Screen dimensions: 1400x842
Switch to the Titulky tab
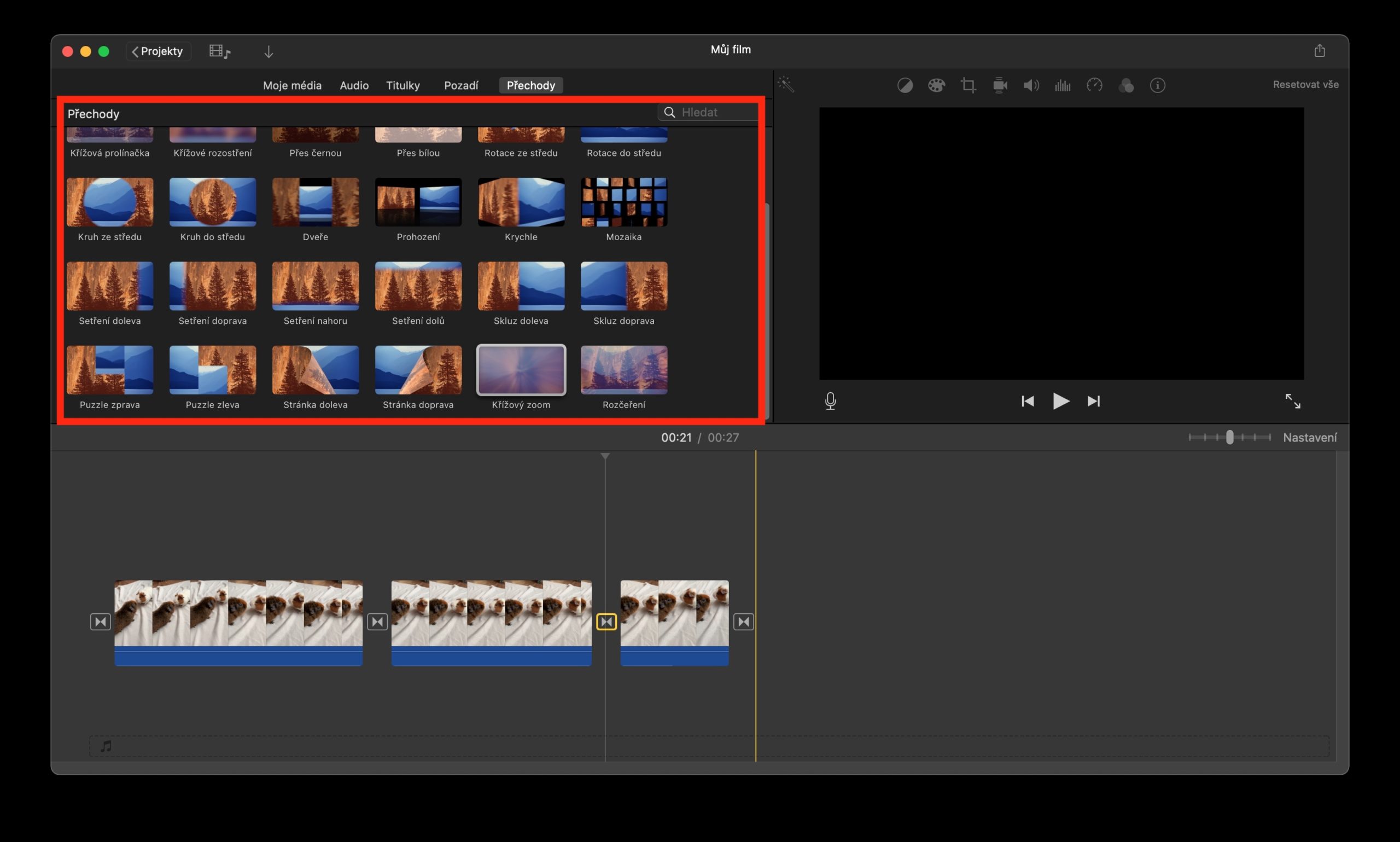[402, 85]
